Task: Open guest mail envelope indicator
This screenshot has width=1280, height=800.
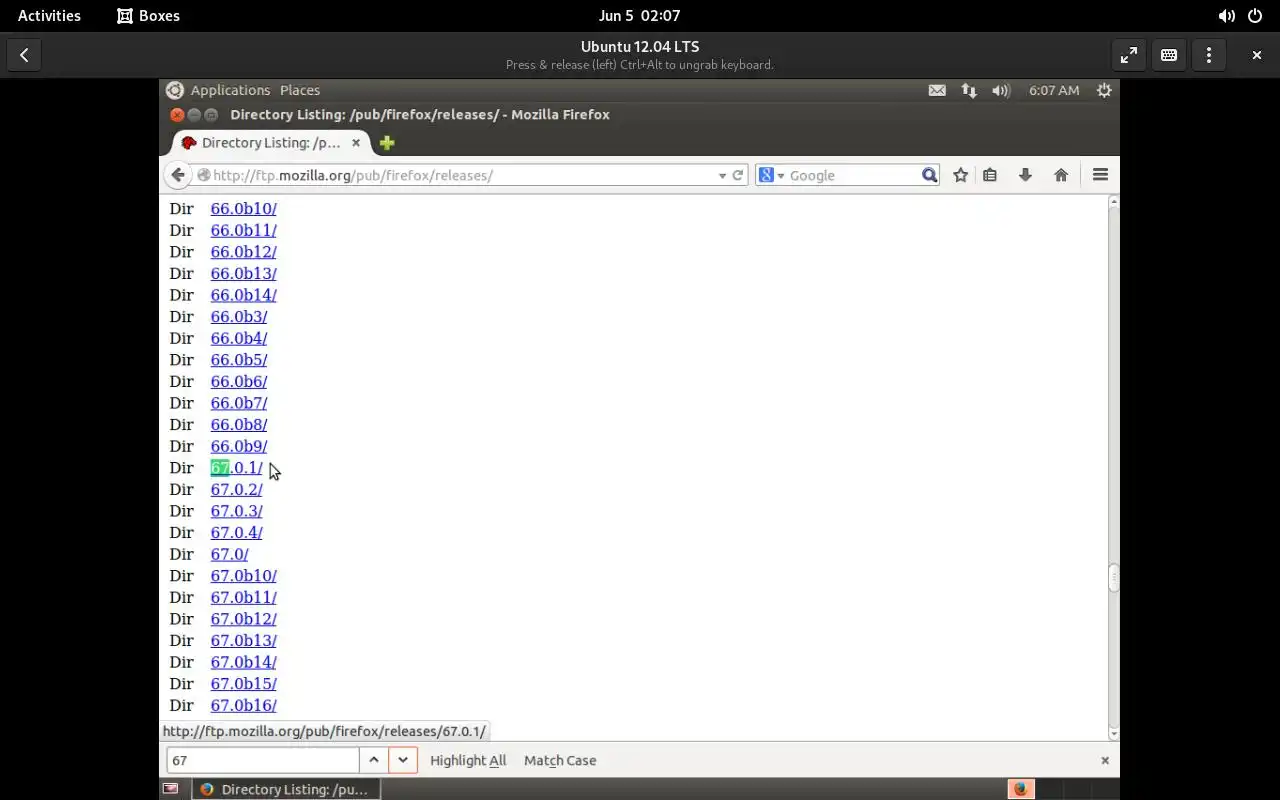Action: (x=937, y=90)
